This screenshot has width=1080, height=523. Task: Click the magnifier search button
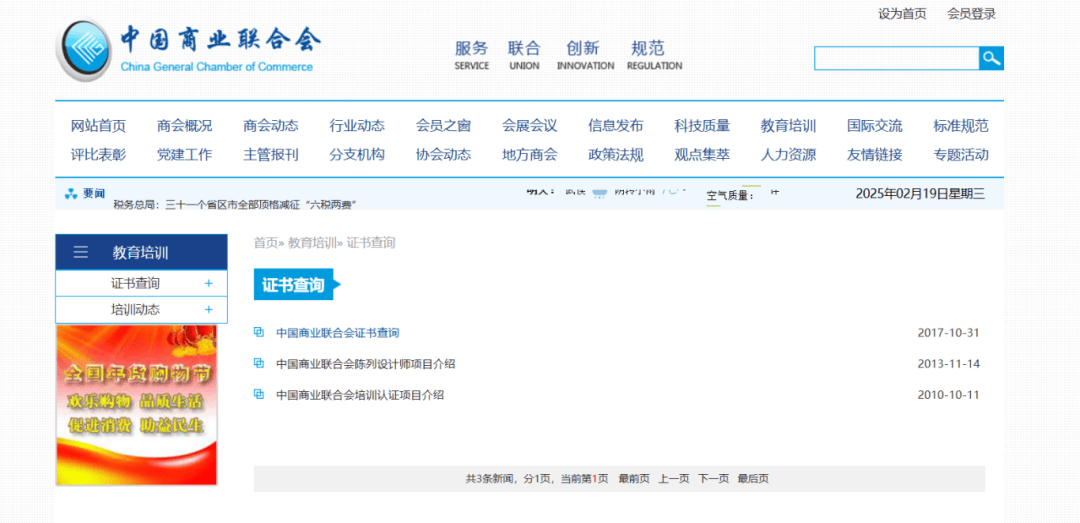tap(991, 58)
